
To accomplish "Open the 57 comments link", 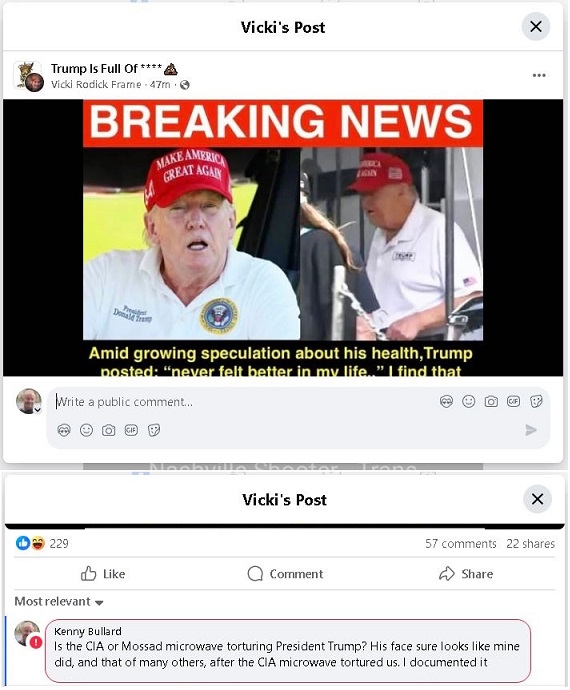I will coord(460,544).
